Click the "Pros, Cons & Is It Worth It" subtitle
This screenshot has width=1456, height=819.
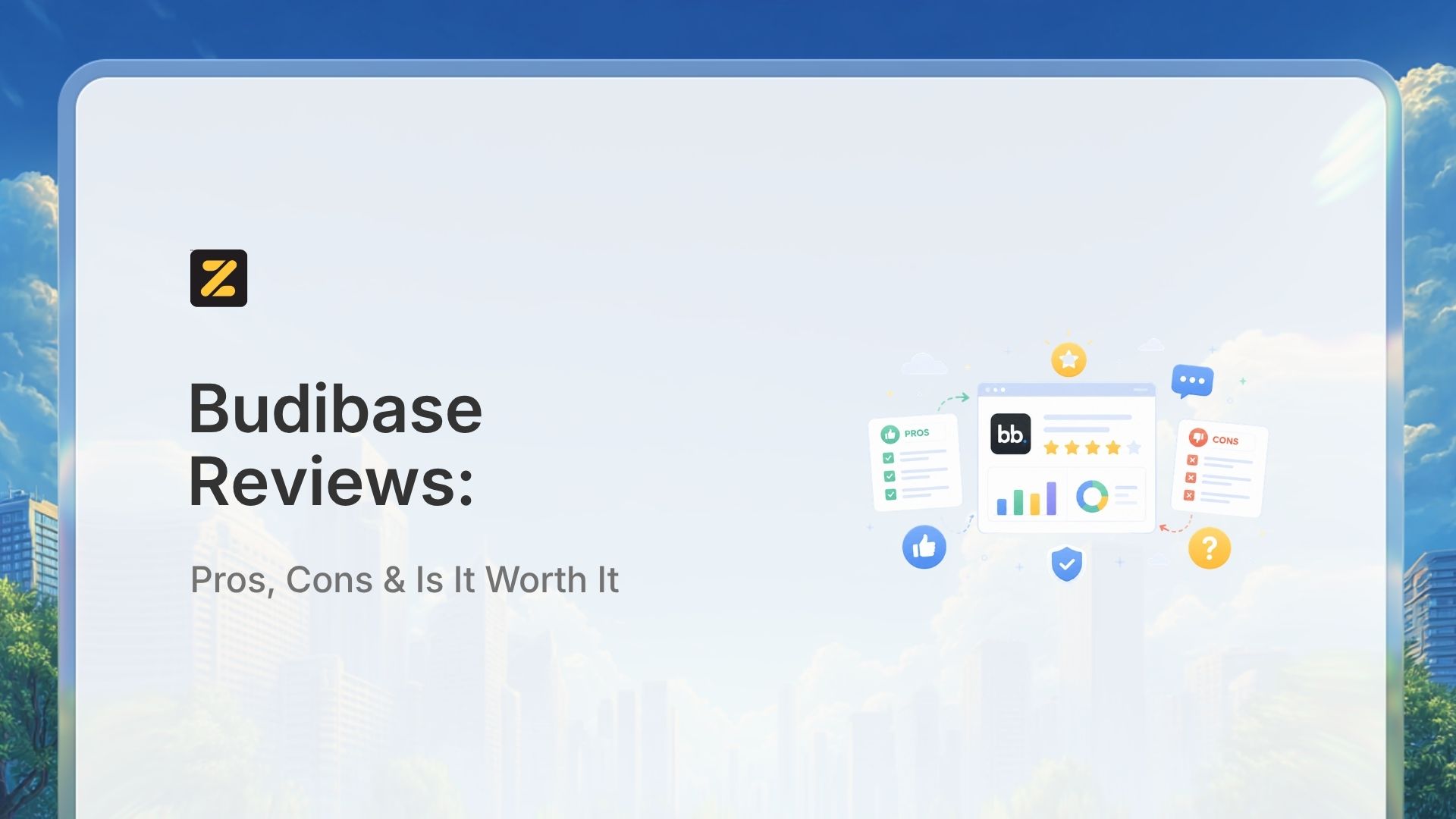pos(404,580)
